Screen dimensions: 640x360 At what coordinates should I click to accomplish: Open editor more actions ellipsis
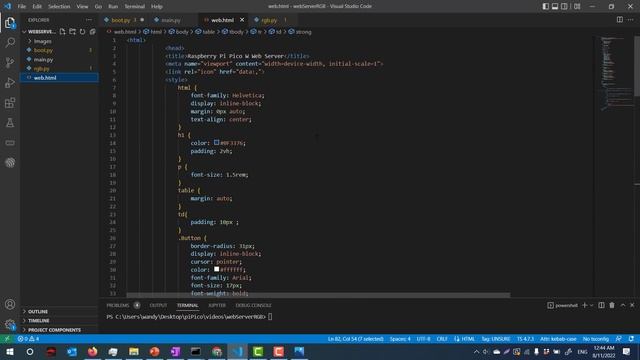[x=631, y=20]
